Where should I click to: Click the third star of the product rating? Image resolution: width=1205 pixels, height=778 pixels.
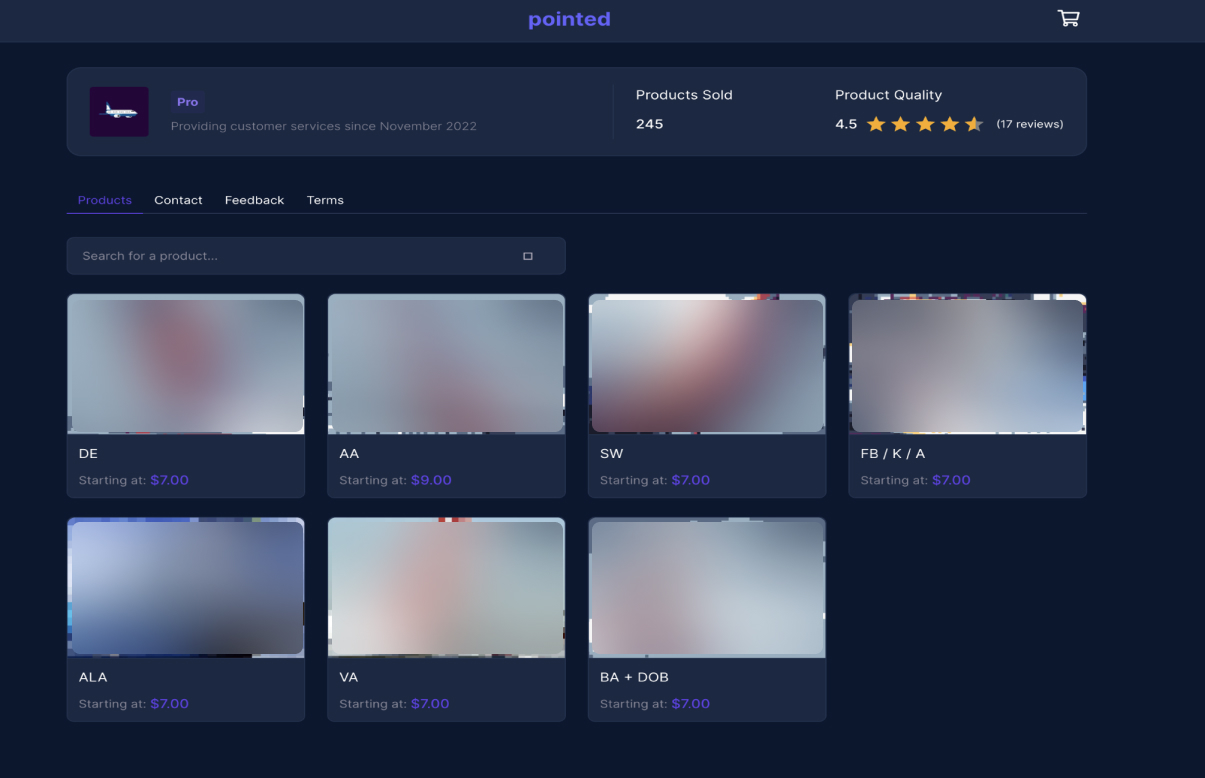pyautogui.click(x=925, y=123)
